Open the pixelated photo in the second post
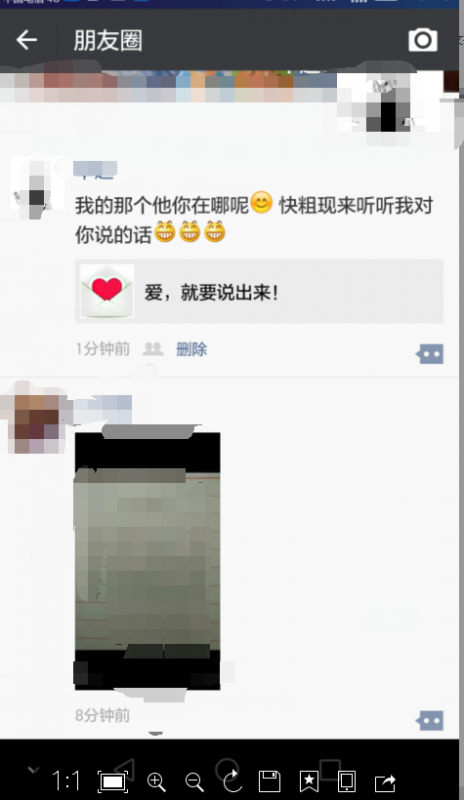 pyautogui.click(x=148, y=561)
